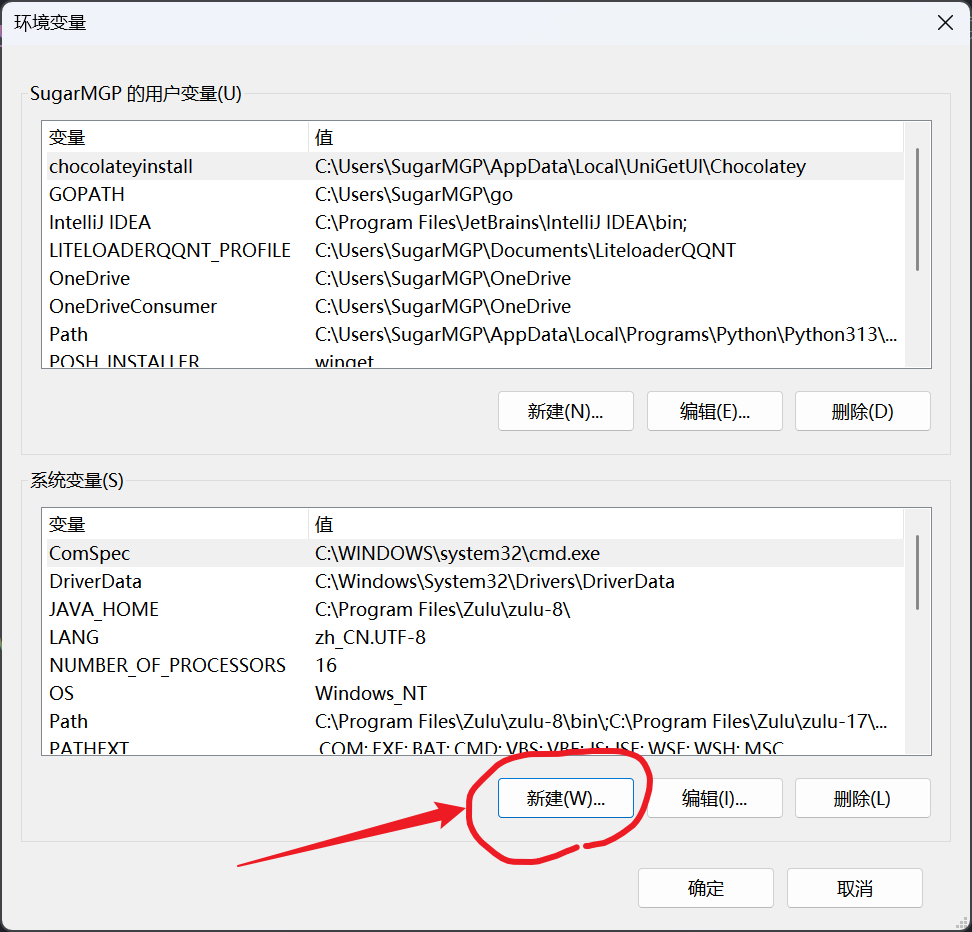Viewport: 972px width, 932px height.
Task: Click 新建(N)... button for user variables
Action: pyautogui.click(x=565, y=411)
